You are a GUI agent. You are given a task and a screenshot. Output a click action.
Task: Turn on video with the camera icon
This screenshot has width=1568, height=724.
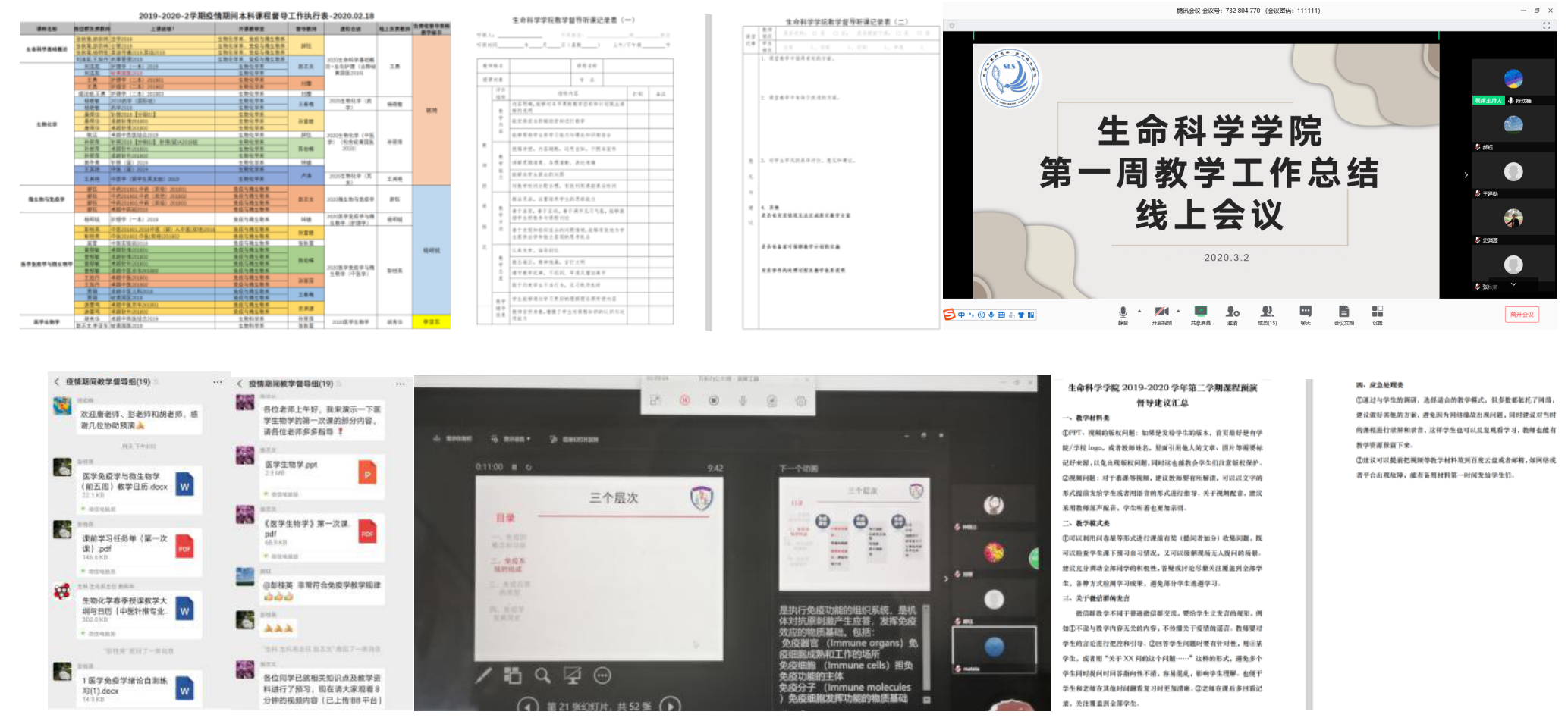tap(1161, 312)
